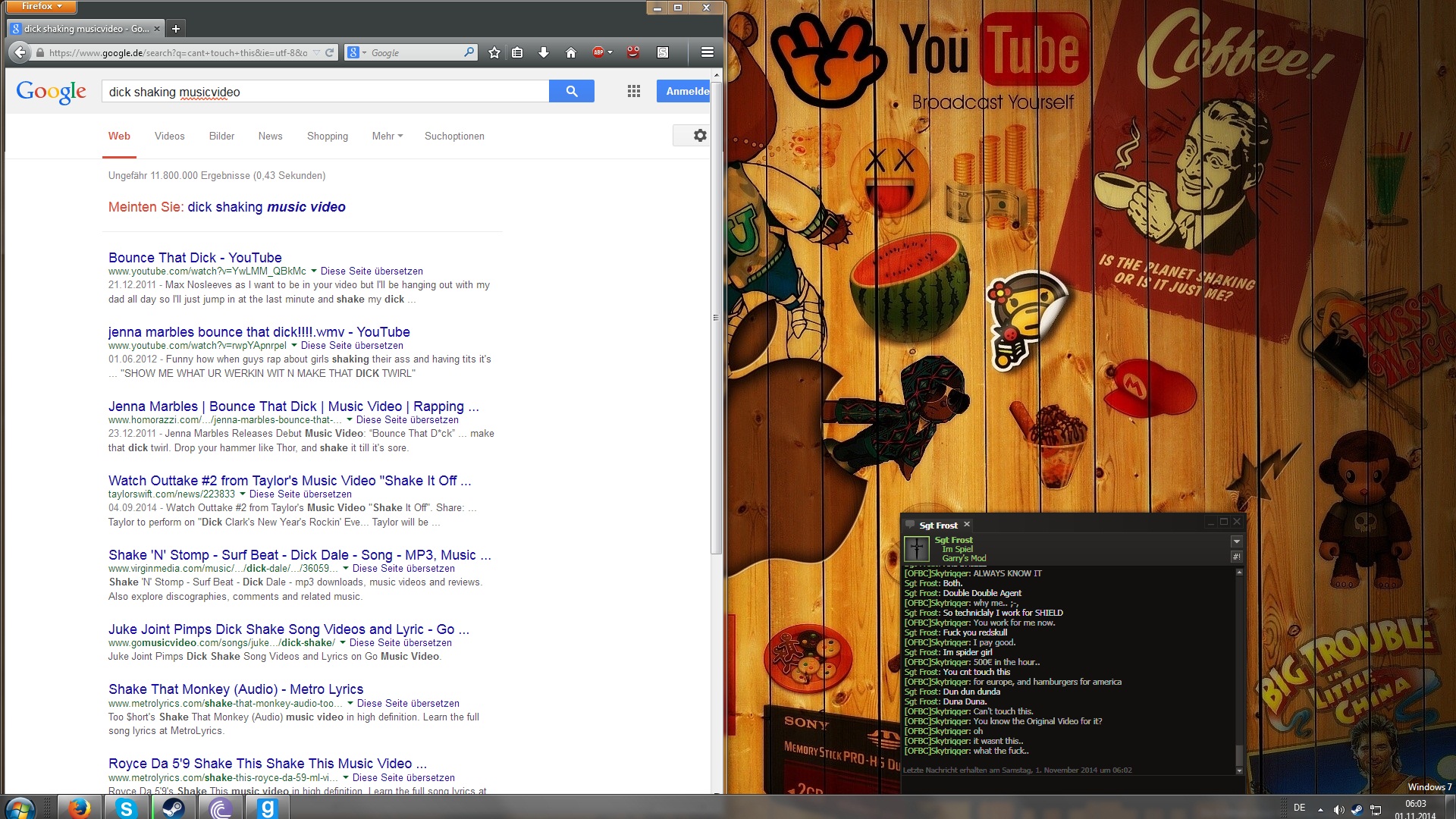
Task: Open the Firefox downloads arrow
Action: 543,52
